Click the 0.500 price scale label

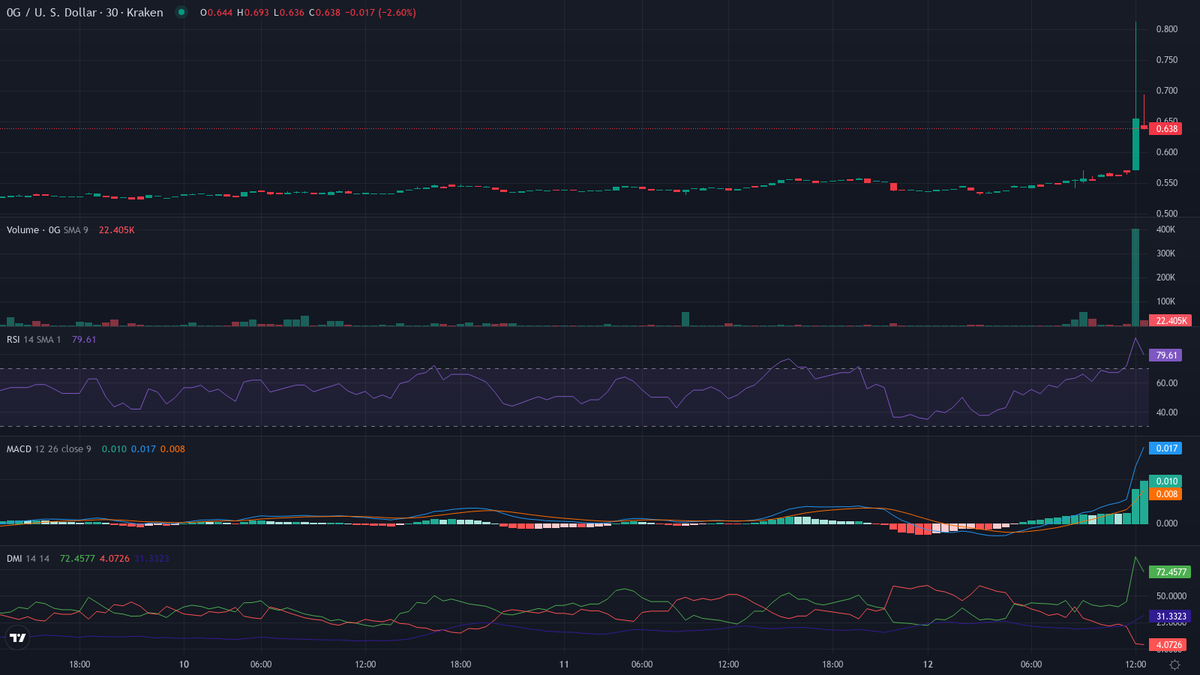click(x=1166, y=214)
